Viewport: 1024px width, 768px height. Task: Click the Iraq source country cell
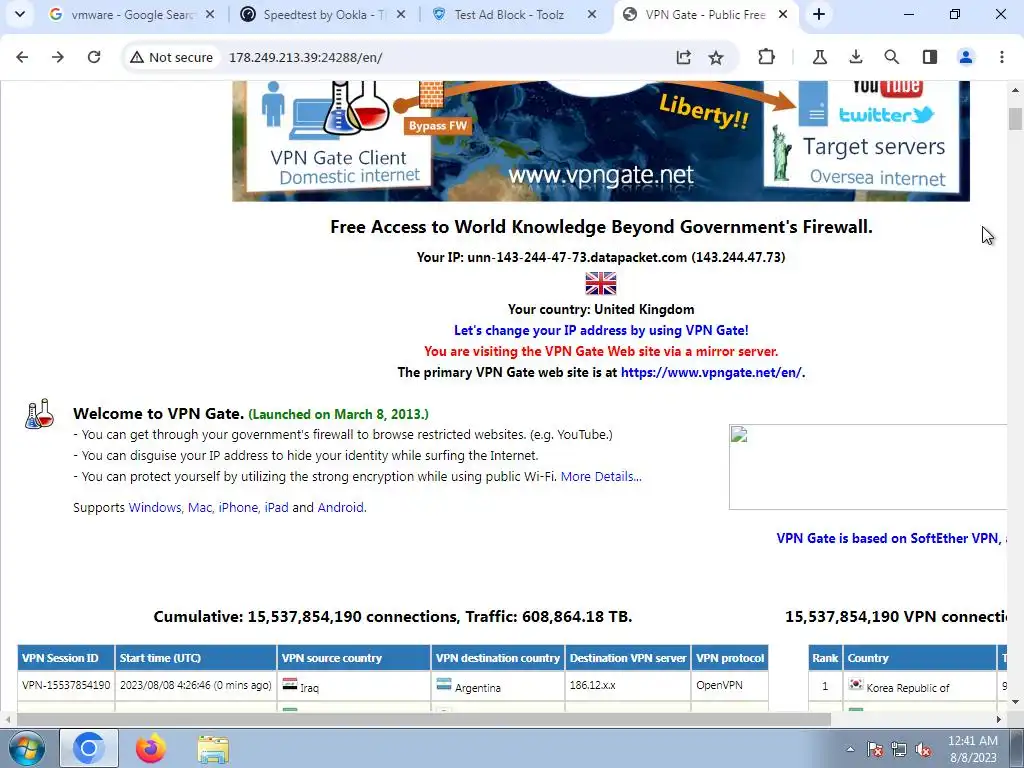coord(353,686)
